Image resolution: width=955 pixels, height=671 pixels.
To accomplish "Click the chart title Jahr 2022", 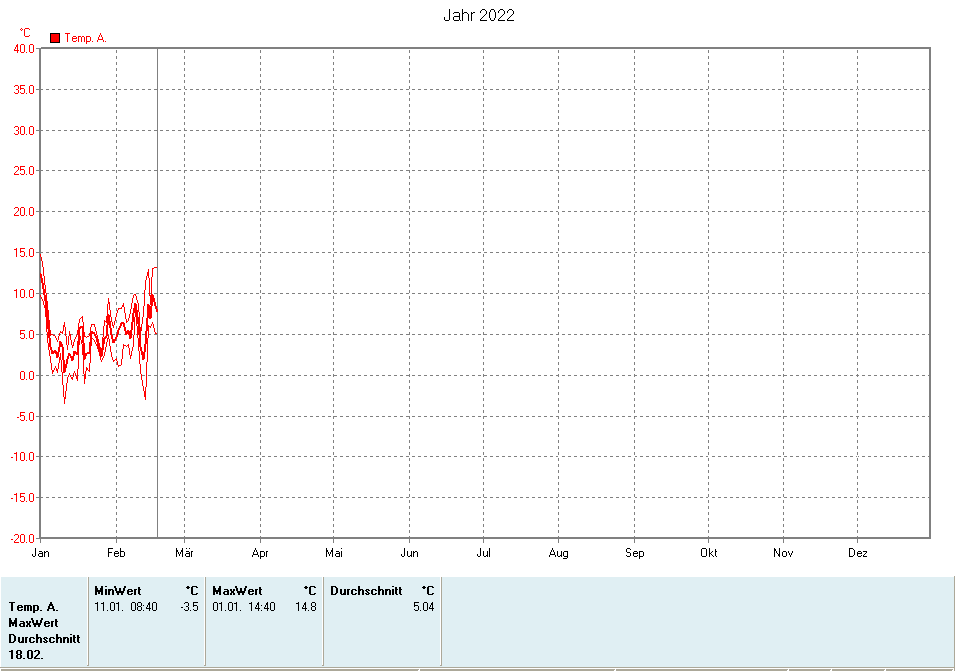I will coord(479,15).
